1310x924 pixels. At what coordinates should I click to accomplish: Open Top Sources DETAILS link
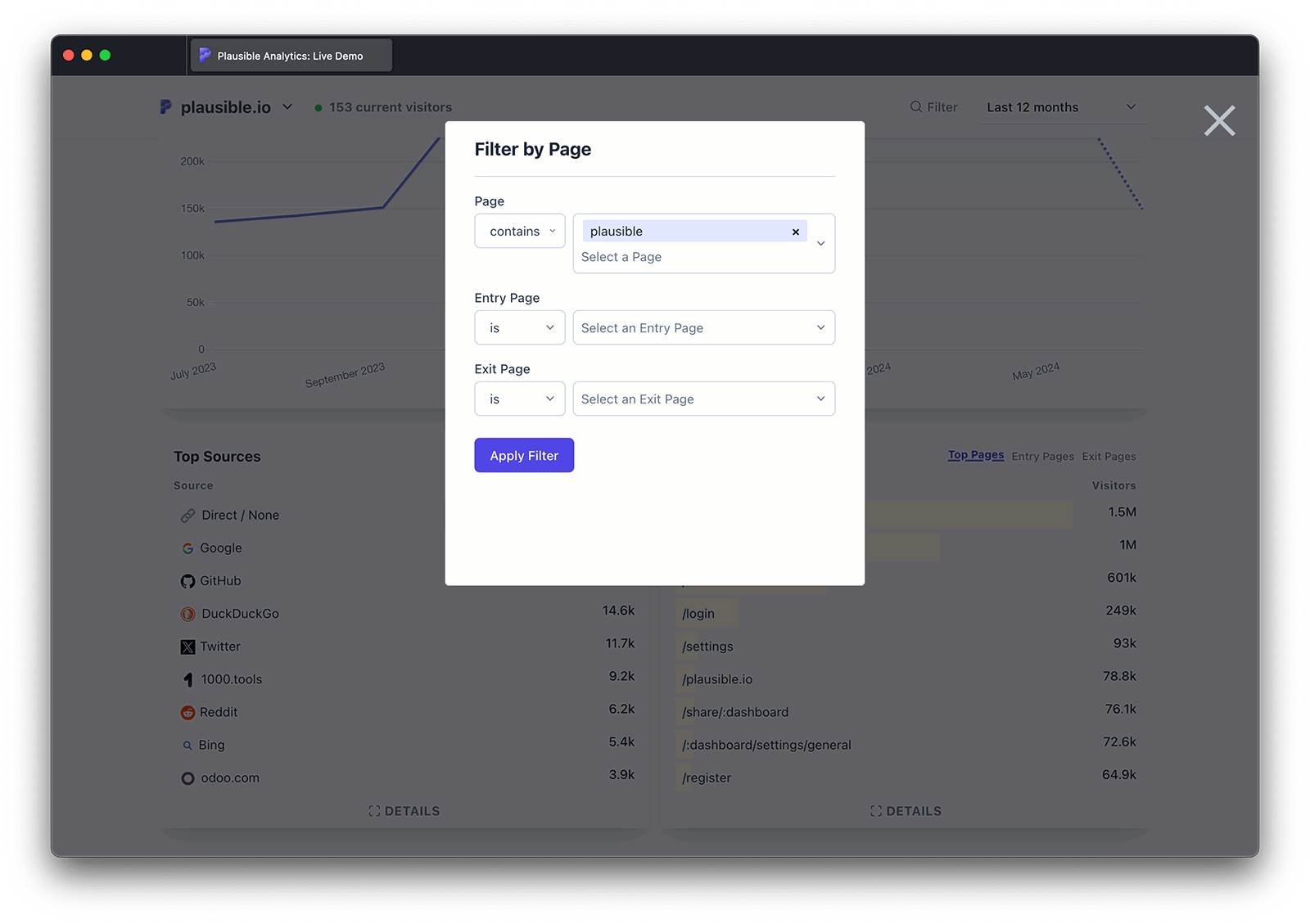coord(404,811)
